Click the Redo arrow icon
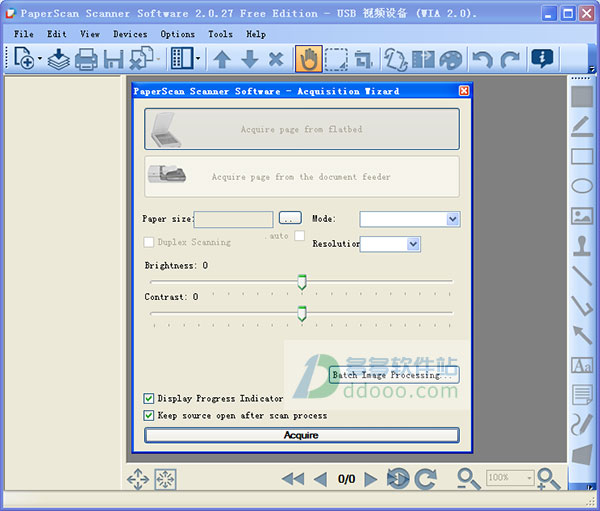The width and height of the screenshot is (600, 511). click(510, 60)
